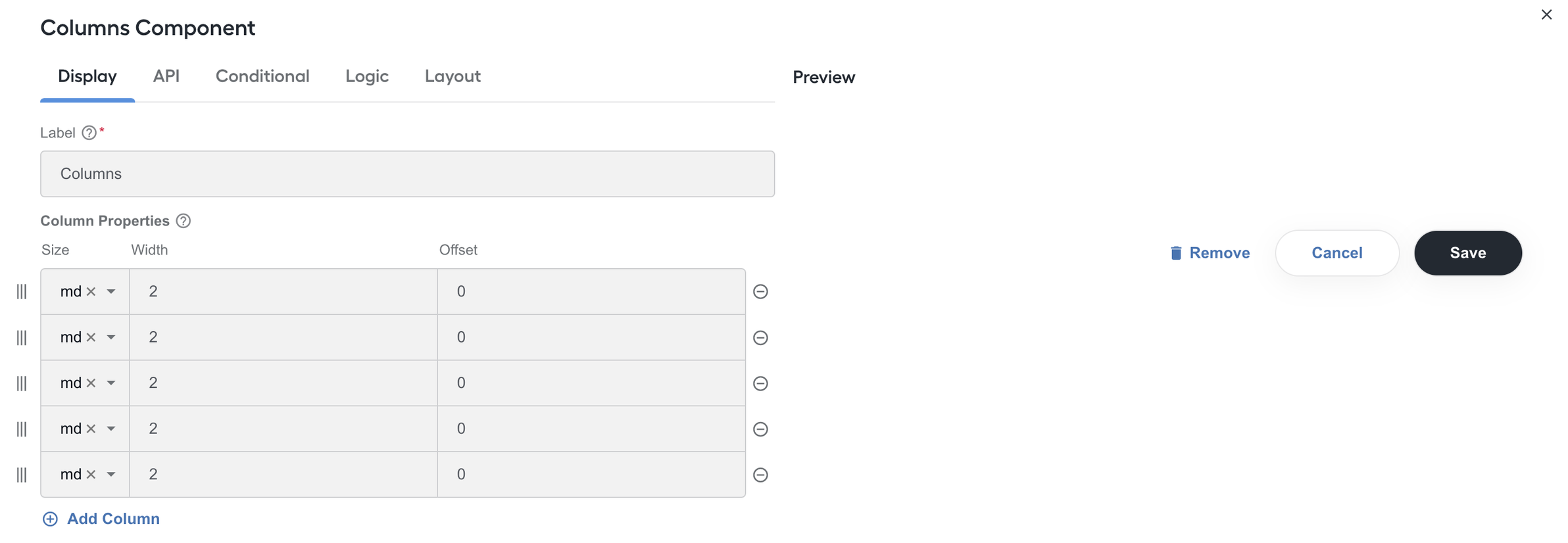Viewport: 1568px width, 543px height.
Task: Remove the first column row with minus icon
Action: coord(760,291)
